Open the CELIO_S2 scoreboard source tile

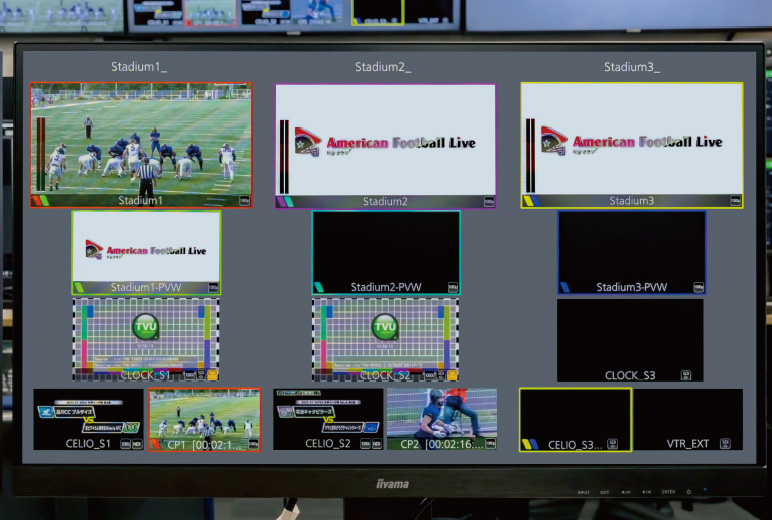[x=328, y=418]
